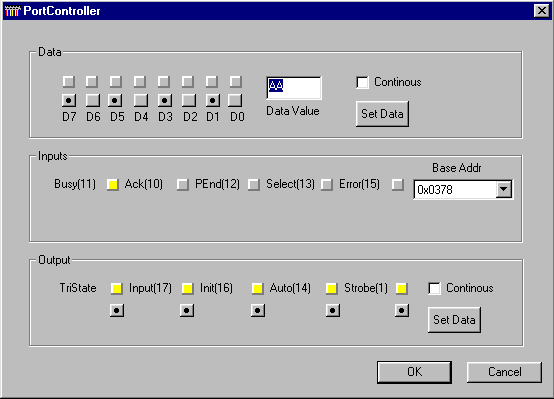Screen dimensions: 554x399
Task: Toggle the D3 data bit button
Action: coord(165,100)
